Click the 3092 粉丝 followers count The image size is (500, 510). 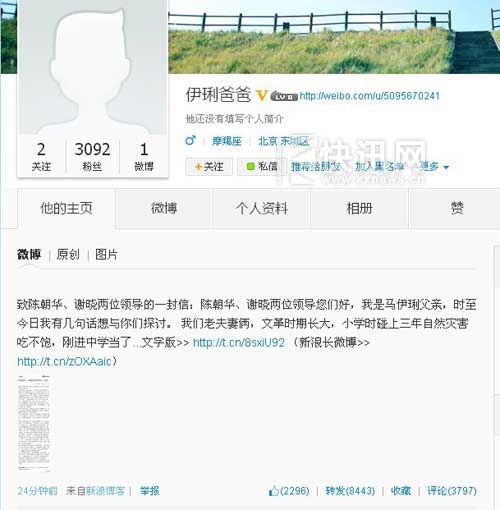pos(92,156)
